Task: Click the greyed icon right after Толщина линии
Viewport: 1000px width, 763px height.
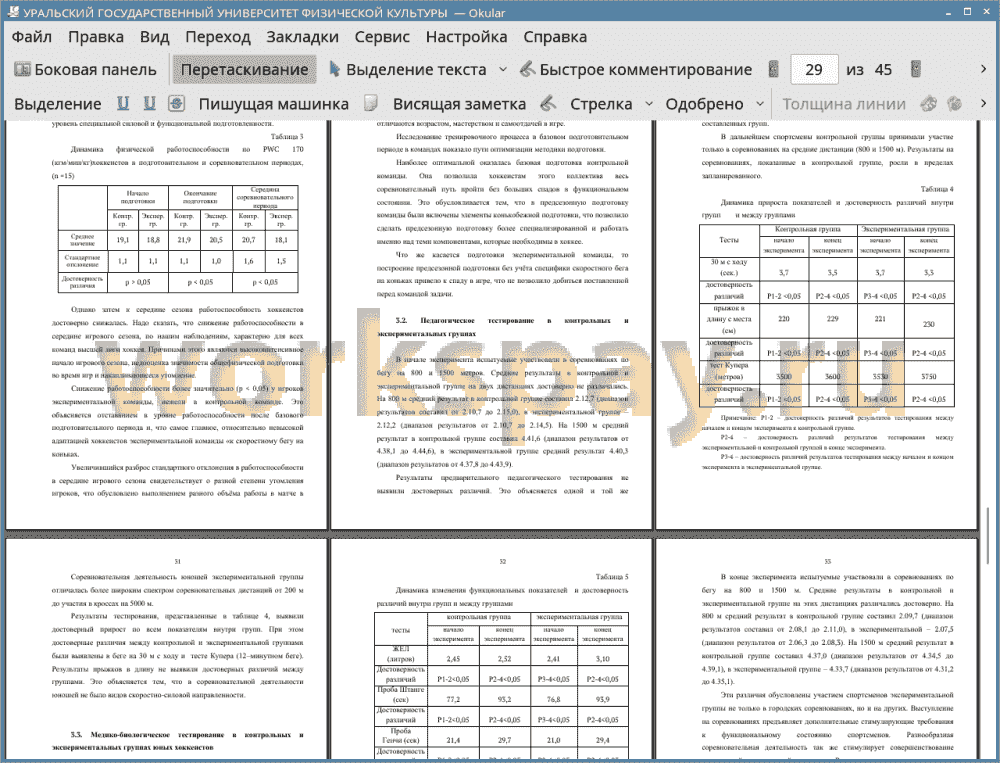Action: point(929,103)
